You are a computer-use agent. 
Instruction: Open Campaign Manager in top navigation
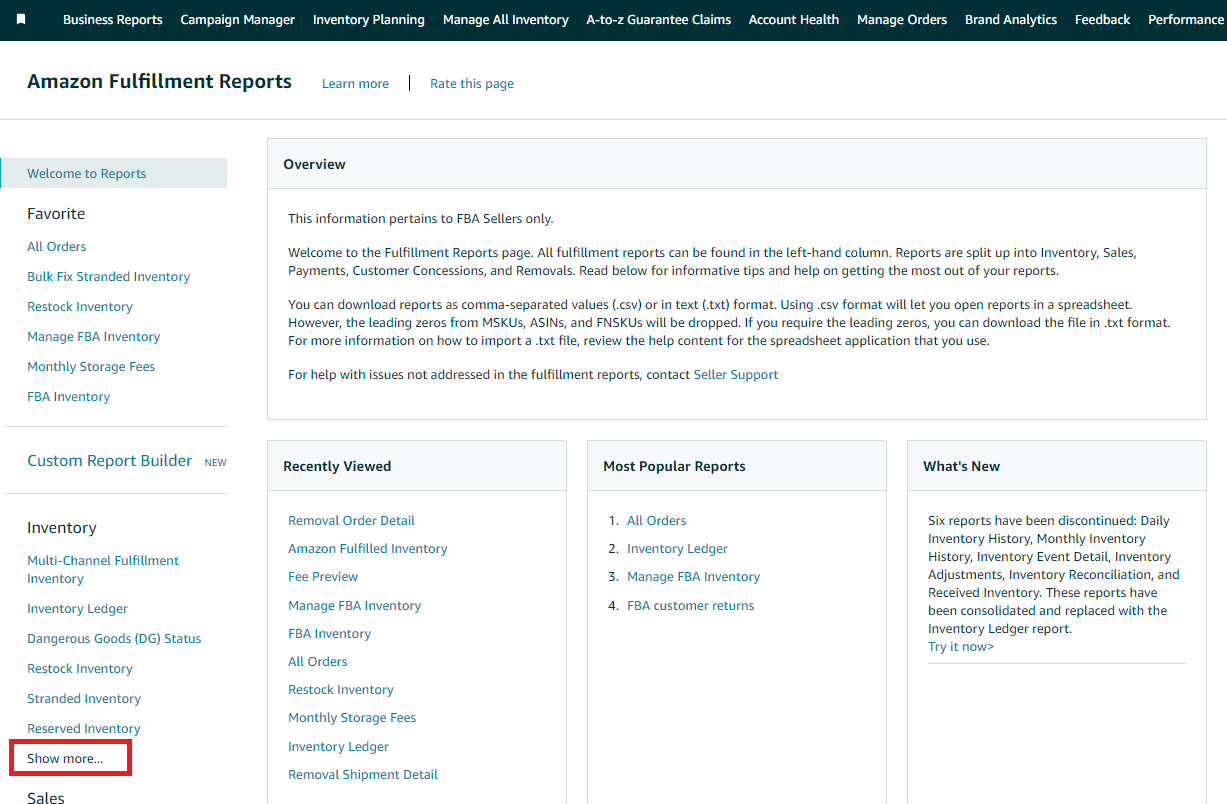(238, 19)
